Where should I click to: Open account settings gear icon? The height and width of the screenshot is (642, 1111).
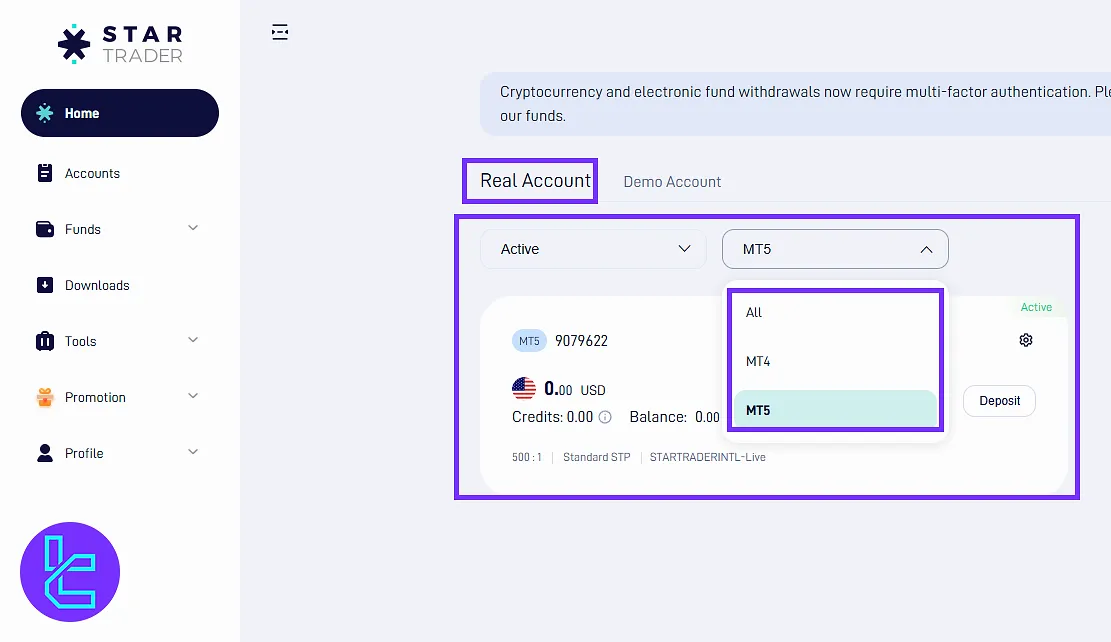click(1025, 340)
